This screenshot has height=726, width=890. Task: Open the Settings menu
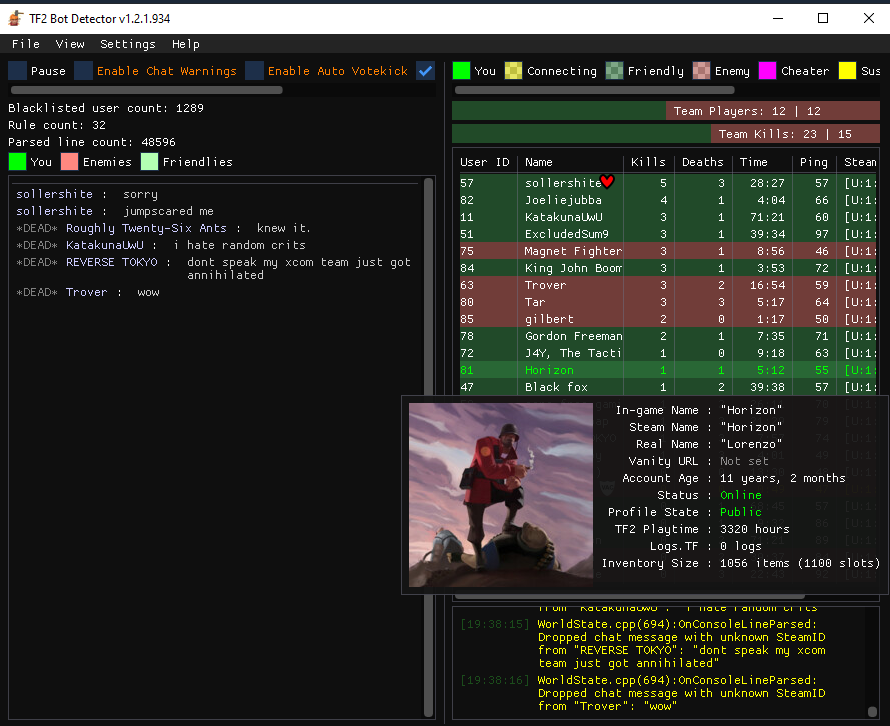click(x=128, y=44)
